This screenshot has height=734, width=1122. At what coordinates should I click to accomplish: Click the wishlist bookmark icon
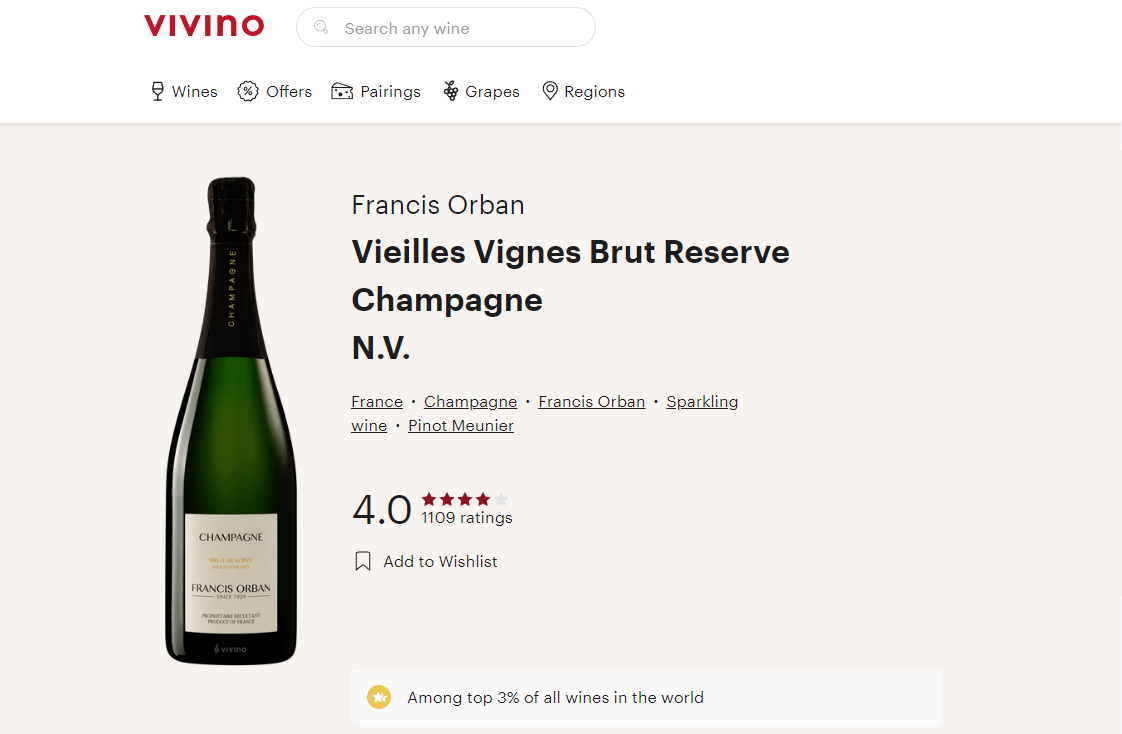coord(363,562)
